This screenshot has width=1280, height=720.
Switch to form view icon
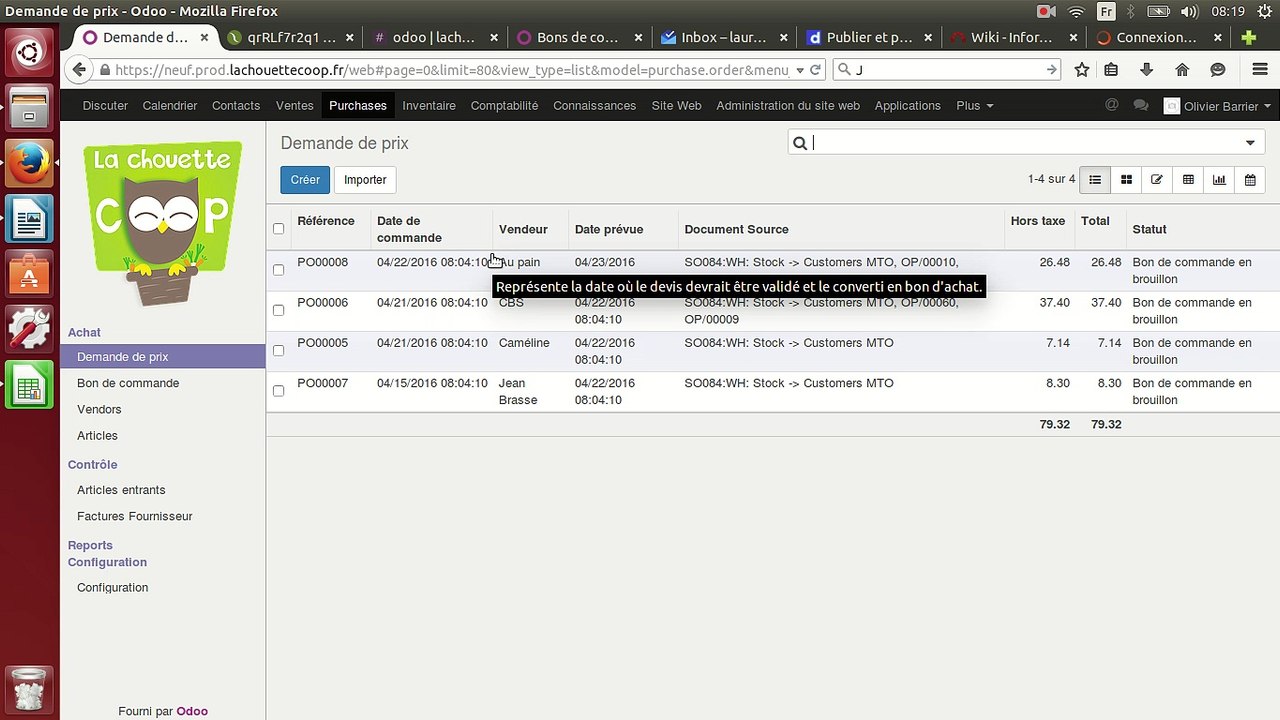point(1157,180)
